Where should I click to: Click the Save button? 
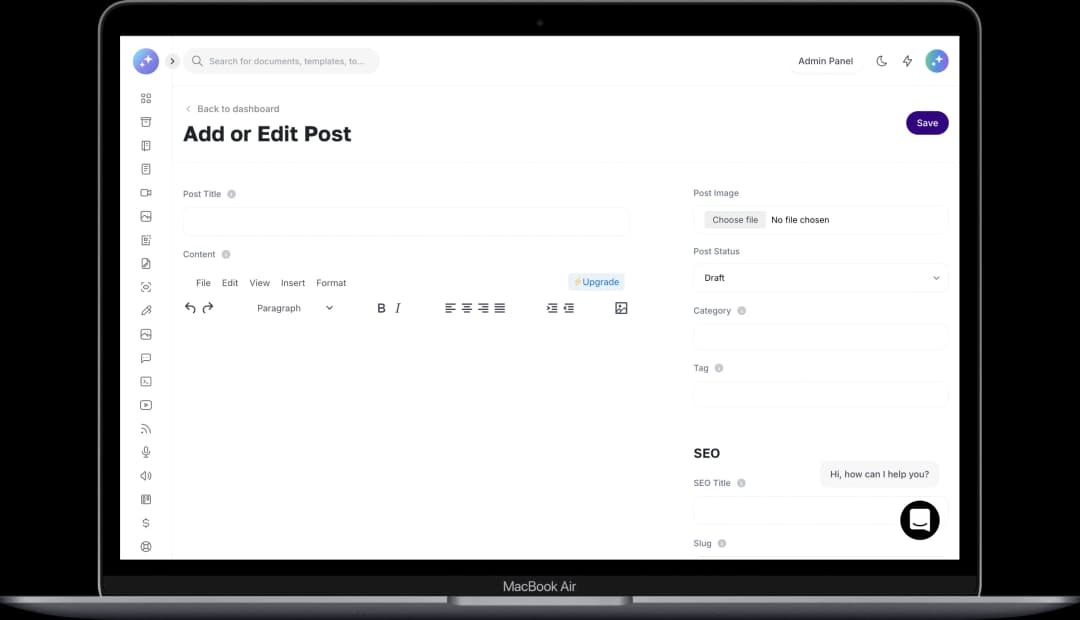(927, 123)
